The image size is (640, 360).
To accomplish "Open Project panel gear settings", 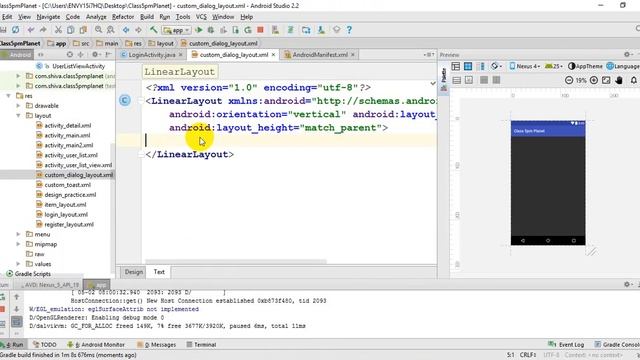I will point(95,54).
